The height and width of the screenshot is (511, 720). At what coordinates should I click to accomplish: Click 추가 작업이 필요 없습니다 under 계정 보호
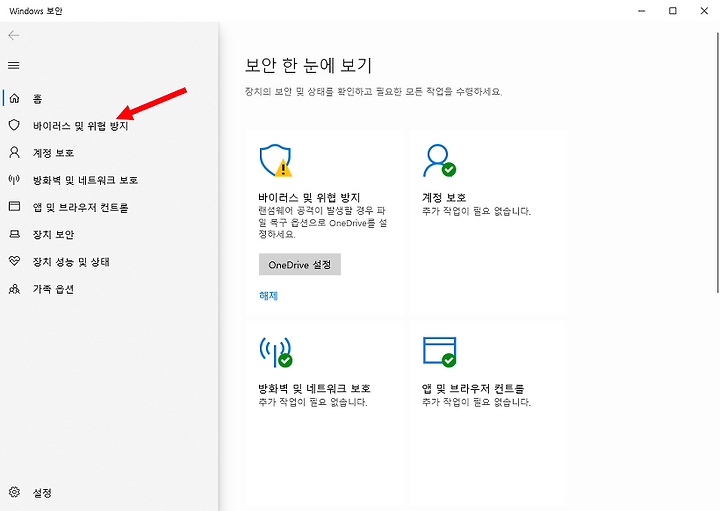pyautogui.click(x=476, y=211)
